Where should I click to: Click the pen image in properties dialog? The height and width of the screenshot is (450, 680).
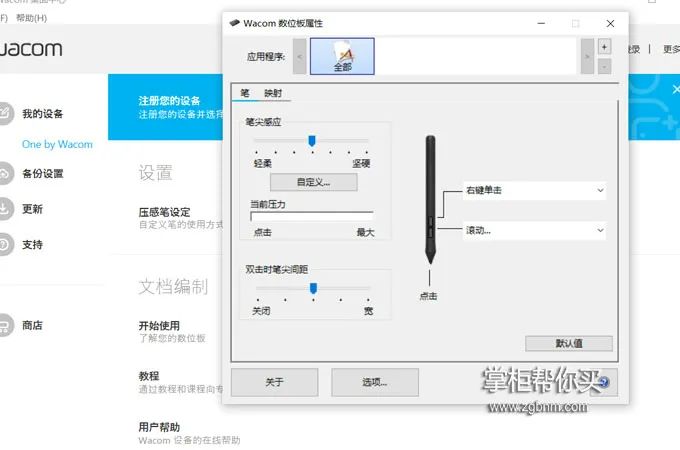point(430,199)
